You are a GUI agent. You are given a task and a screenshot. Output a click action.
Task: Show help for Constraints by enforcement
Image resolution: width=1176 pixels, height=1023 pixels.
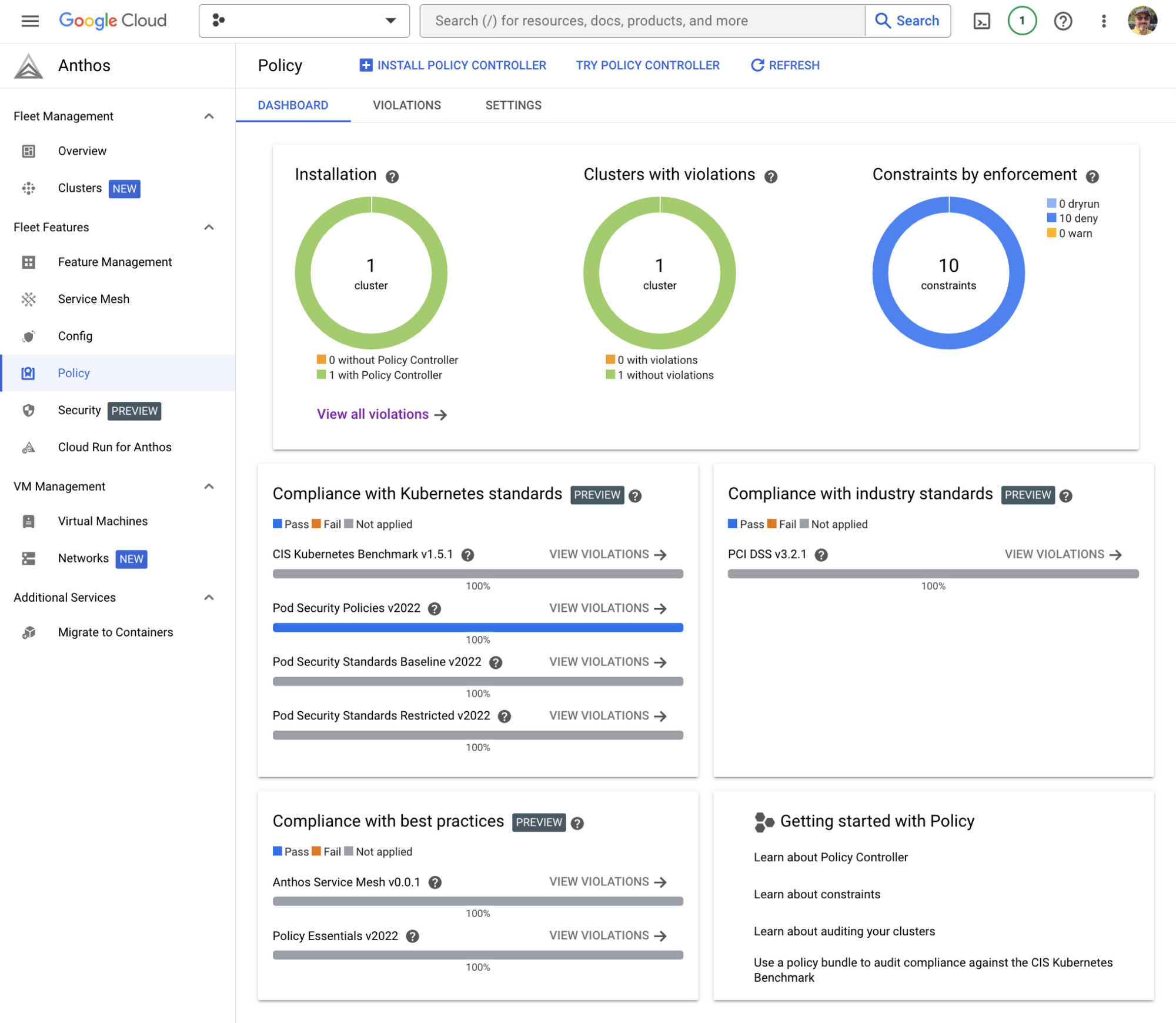click(1093, 176)
